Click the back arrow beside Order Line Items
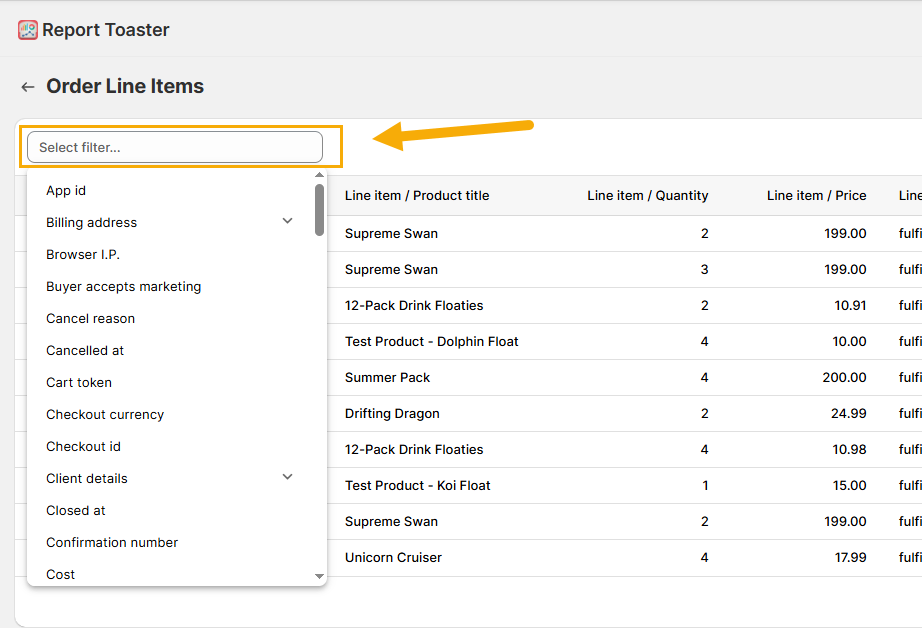Screen dimensions: 922x628 [x=28, y=87]
